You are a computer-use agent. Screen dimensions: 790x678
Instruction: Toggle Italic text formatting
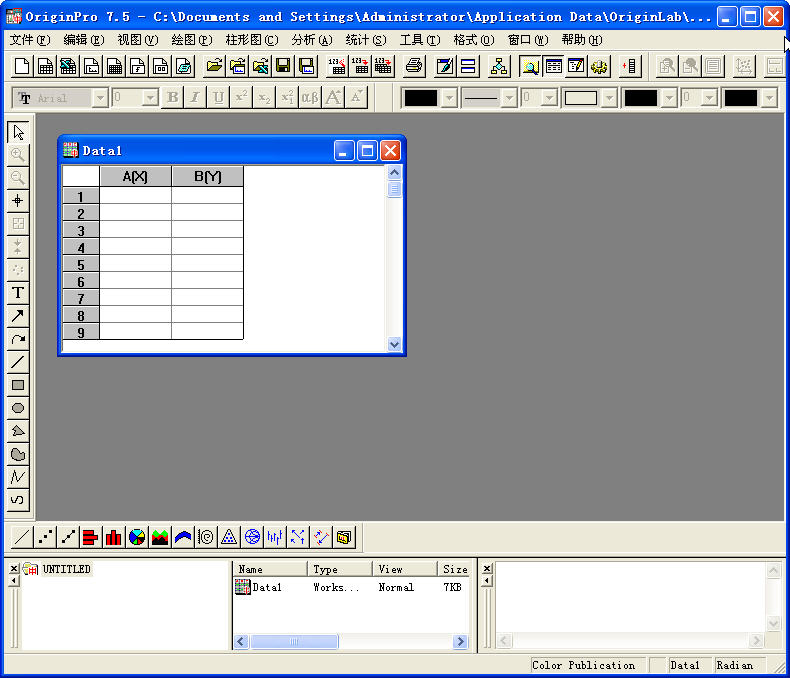(195, 98)
